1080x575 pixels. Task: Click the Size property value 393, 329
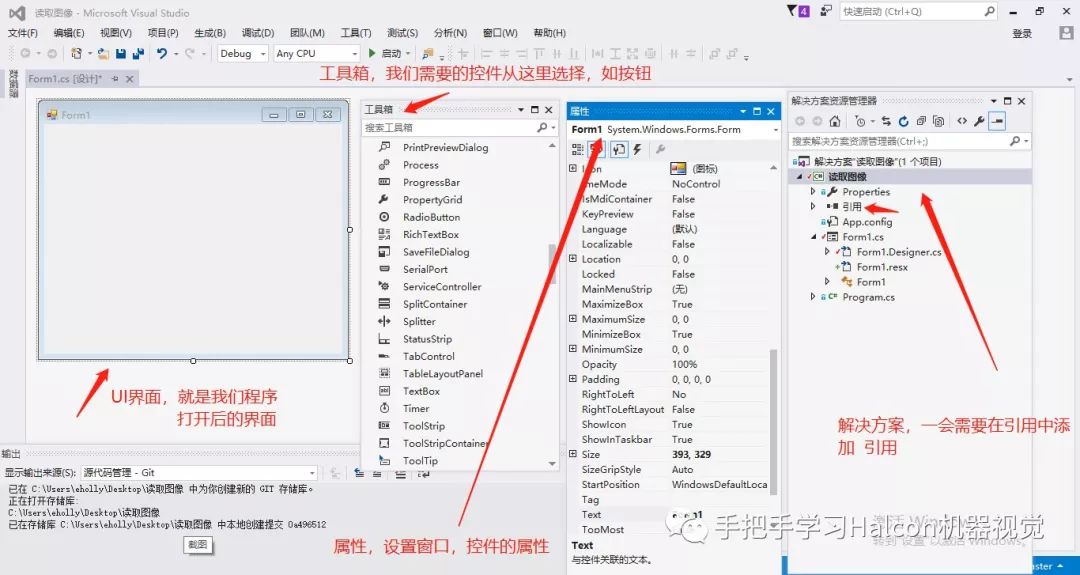coord(691,454)
